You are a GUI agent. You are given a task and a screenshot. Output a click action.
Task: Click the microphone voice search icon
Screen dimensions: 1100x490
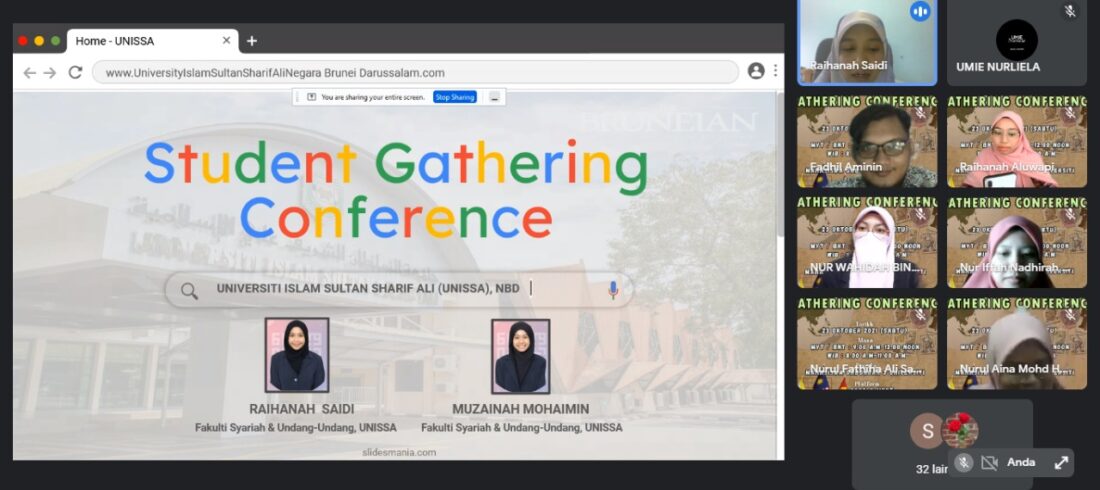[613, 290]
